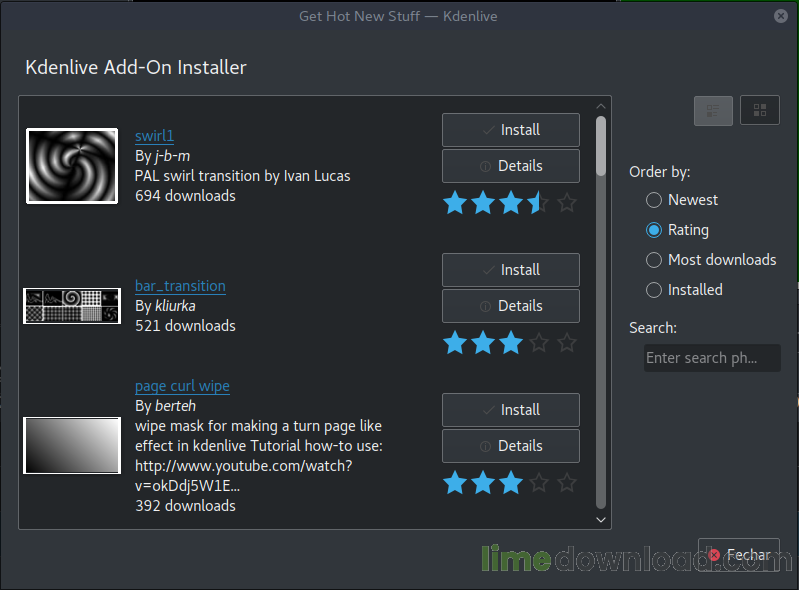The image size is (799, 590).
Task: Click the fifth rating star for swirl1
Action: [x=567, y=203]
